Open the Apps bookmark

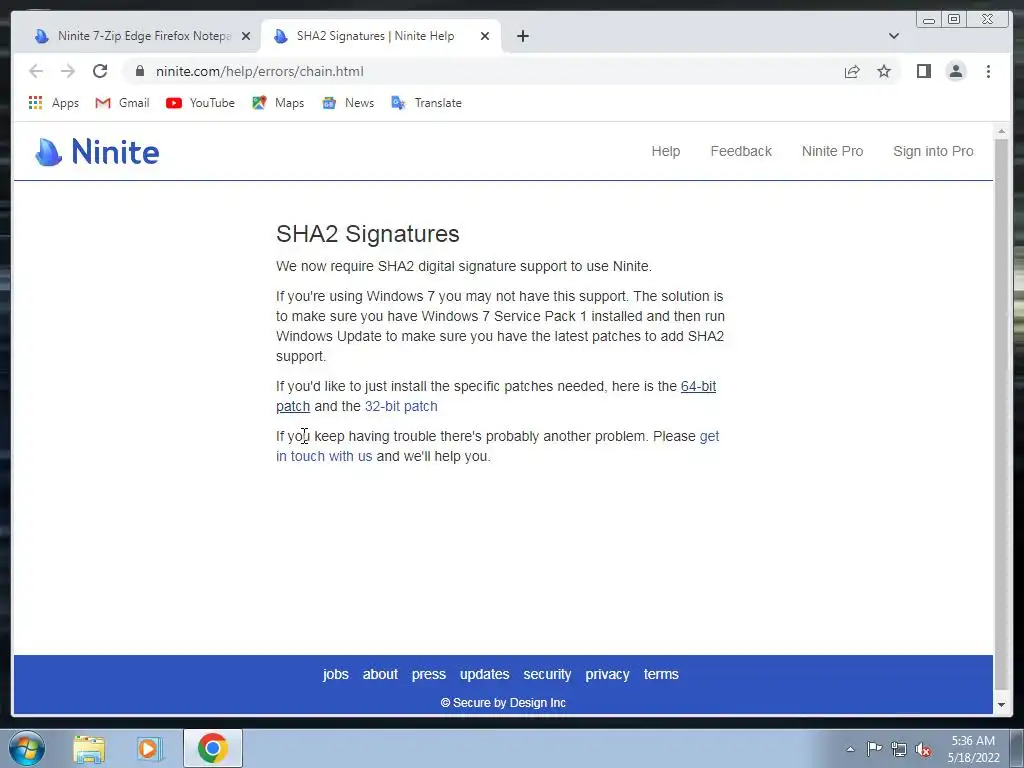click(x=54, y=103)
